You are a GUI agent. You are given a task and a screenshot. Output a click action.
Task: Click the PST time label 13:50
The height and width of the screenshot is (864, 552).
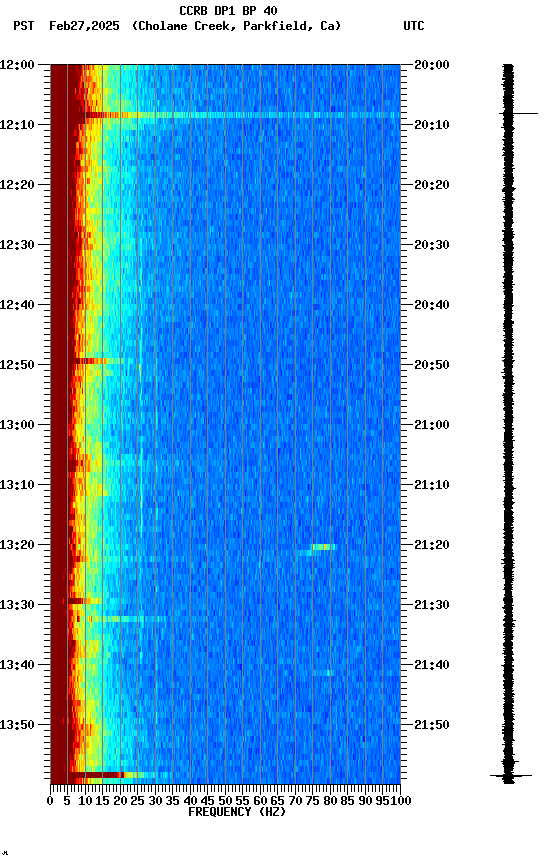pyautogui.click(x=17, y=725)
